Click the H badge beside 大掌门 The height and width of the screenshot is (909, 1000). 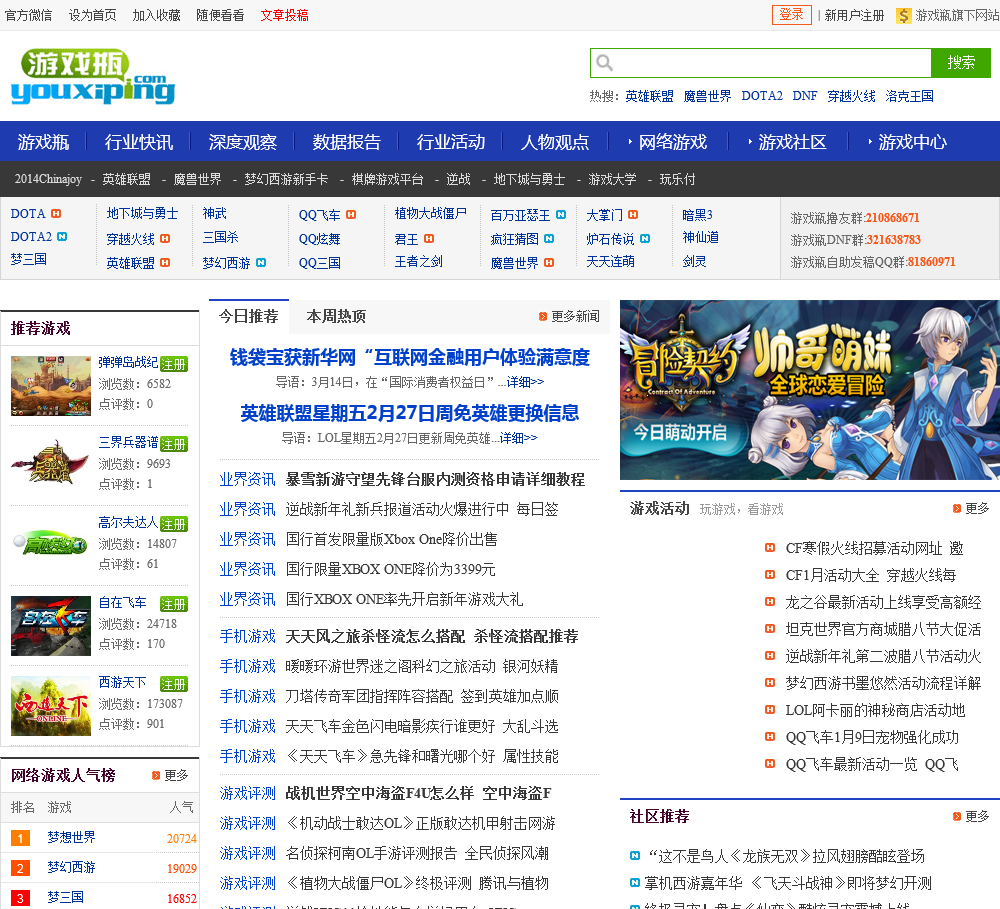tap(633, 215)
